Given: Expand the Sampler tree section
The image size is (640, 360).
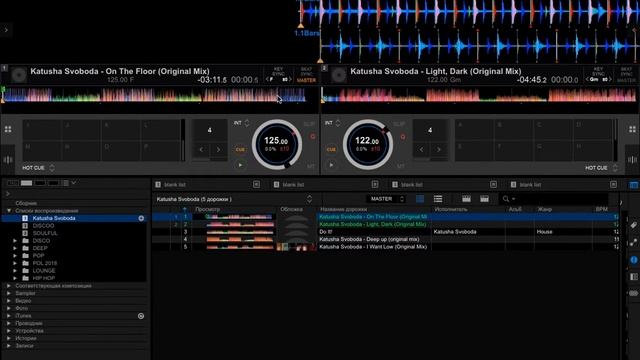Looking at the screenshot, I should 9,293.
